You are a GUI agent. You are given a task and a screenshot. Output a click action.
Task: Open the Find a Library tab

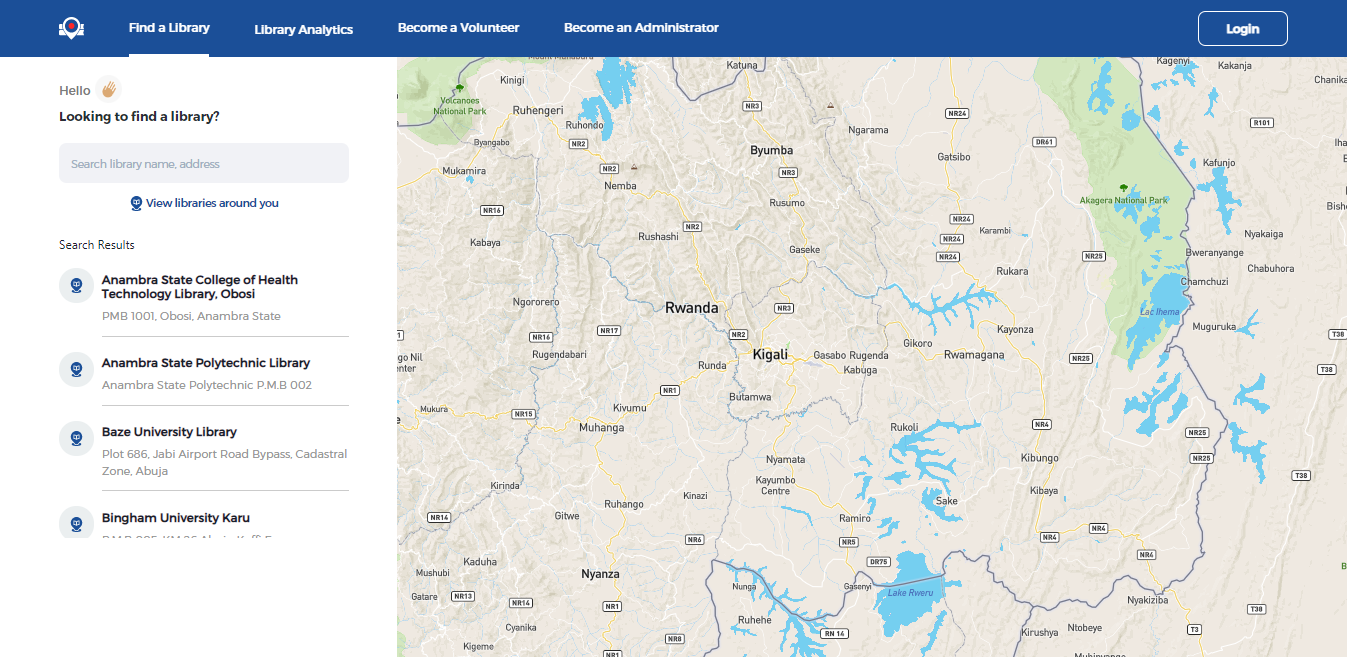click(169, 28)
